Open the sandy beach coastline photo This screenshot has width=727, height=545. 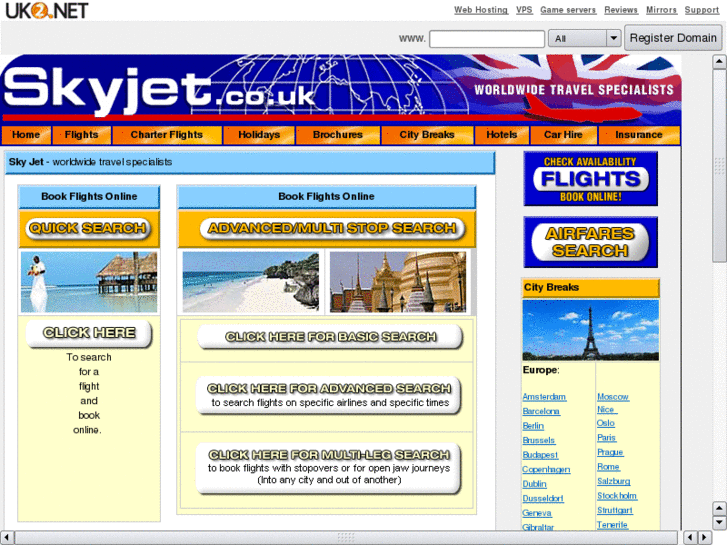251,282
